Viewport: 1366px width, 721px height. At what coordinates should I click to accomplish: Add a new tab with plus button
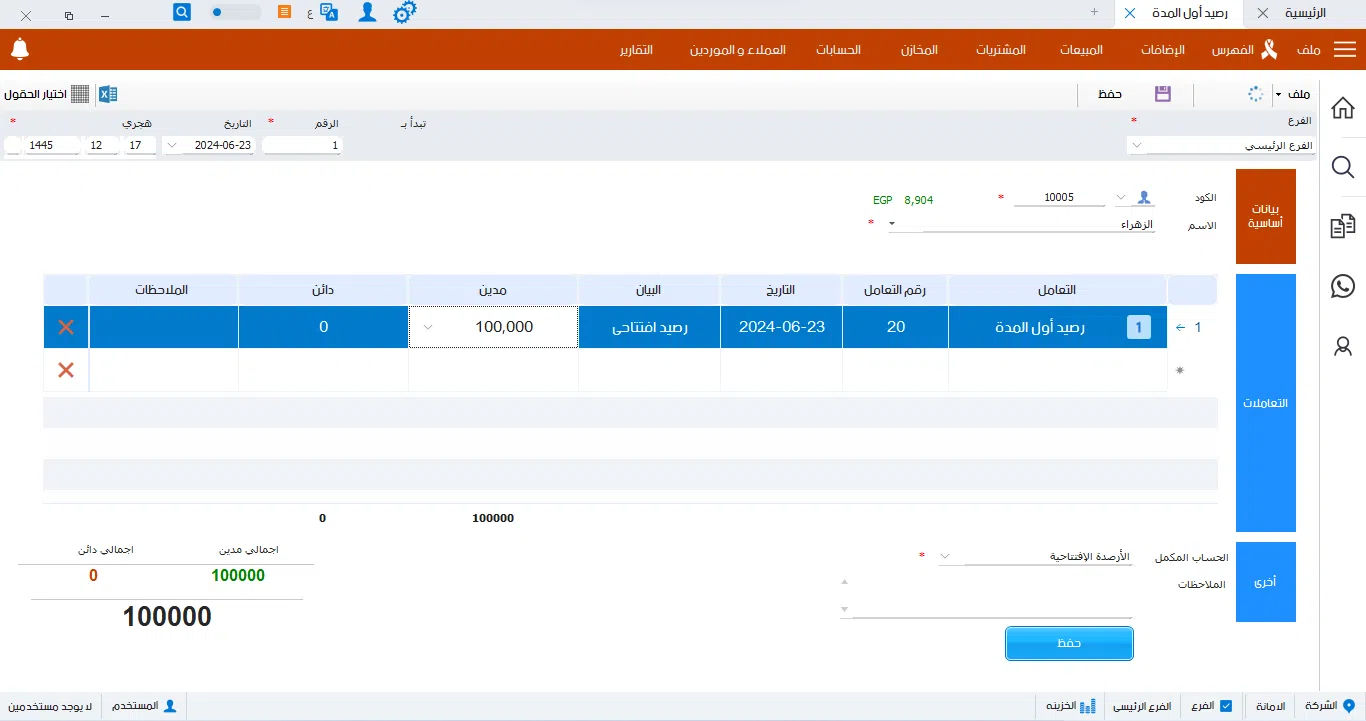(x=1094, y=12)
